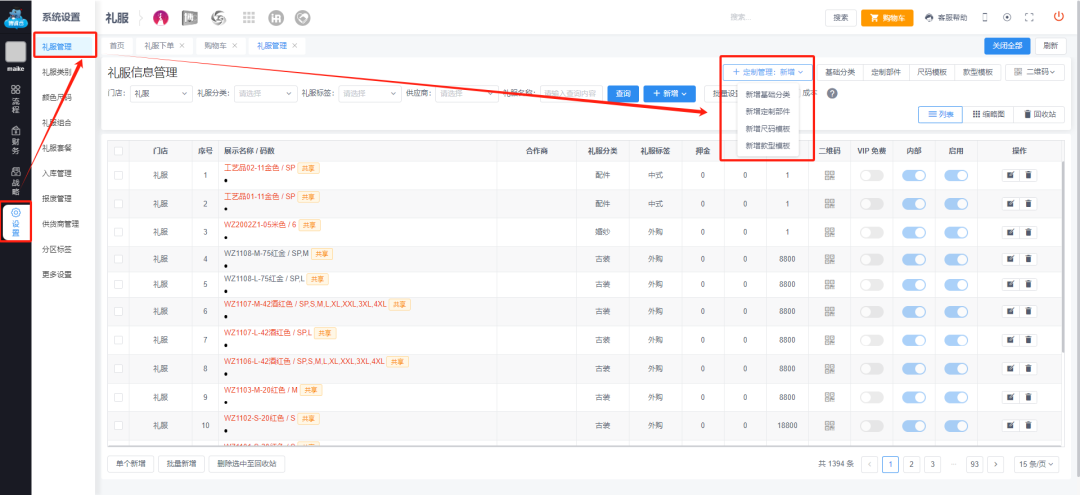Click the HR module icon in header
Viewport: 1080px width, 495px height.
(x=276, y=18)
